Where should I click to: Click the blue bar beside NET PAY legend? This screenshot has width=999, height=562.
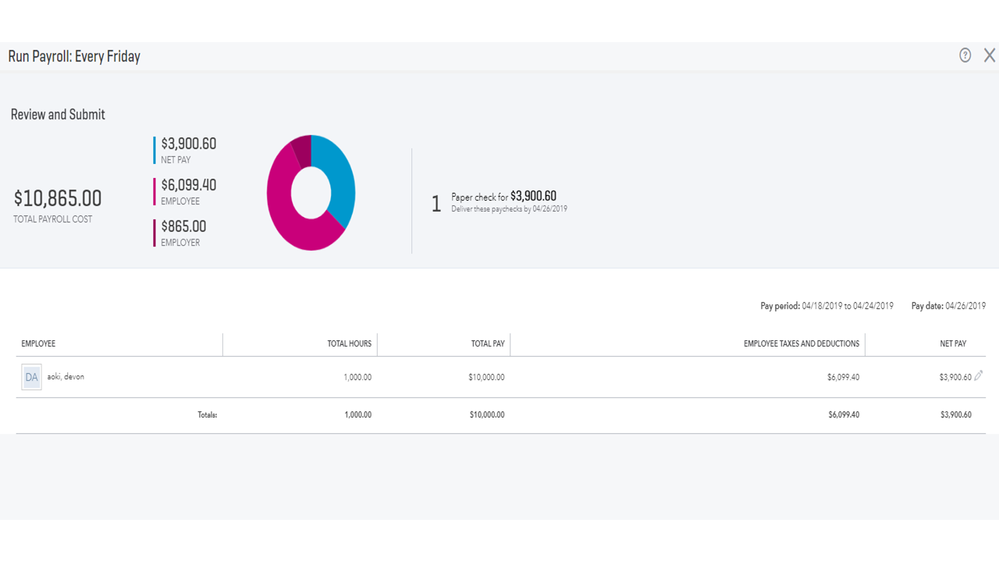point(154,150)
